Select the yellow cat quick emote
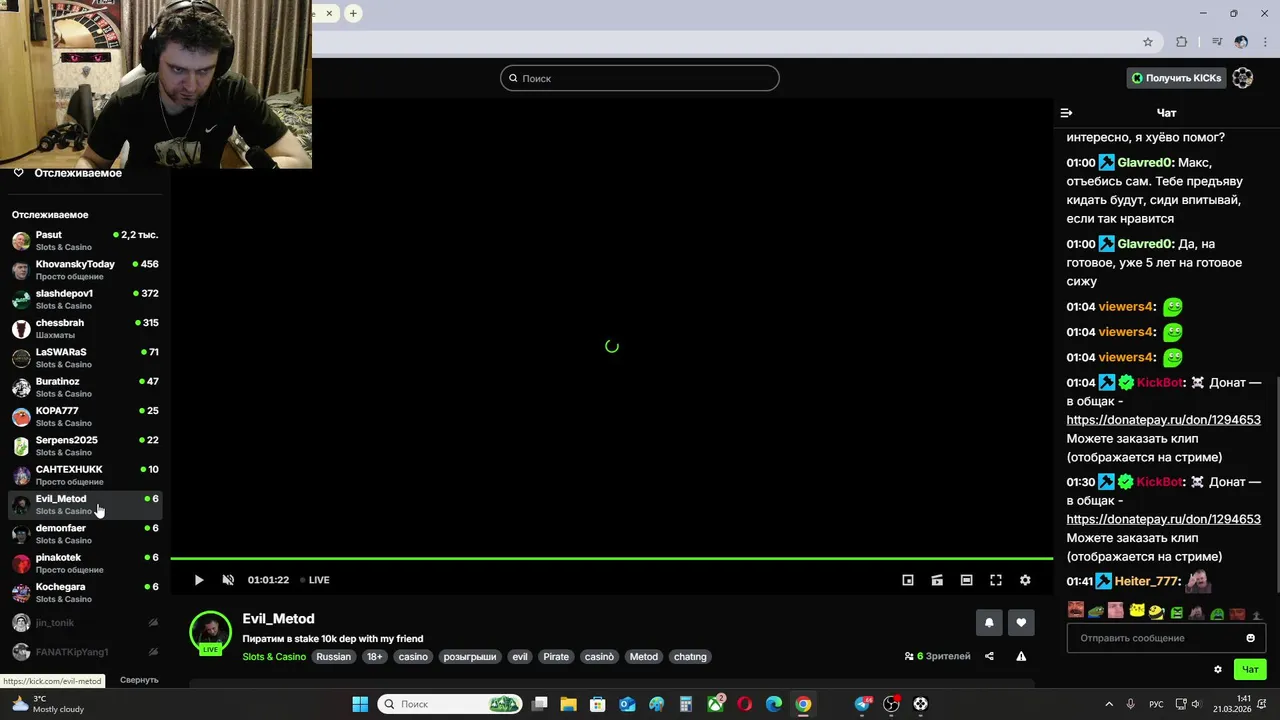1280x720 pixels. click(x=1136, y=610)
